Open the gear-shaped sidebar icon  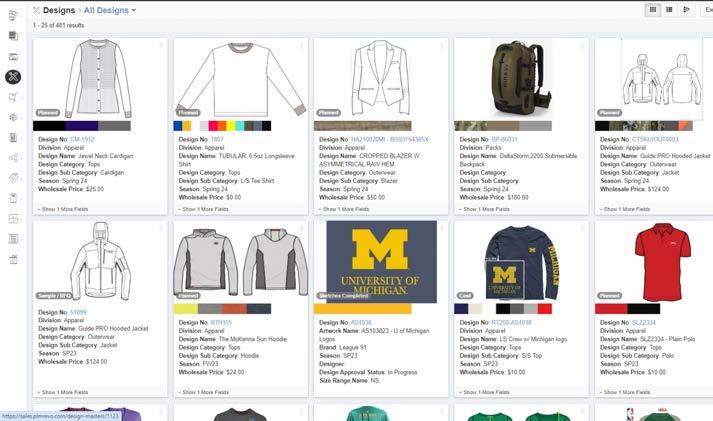13,117
